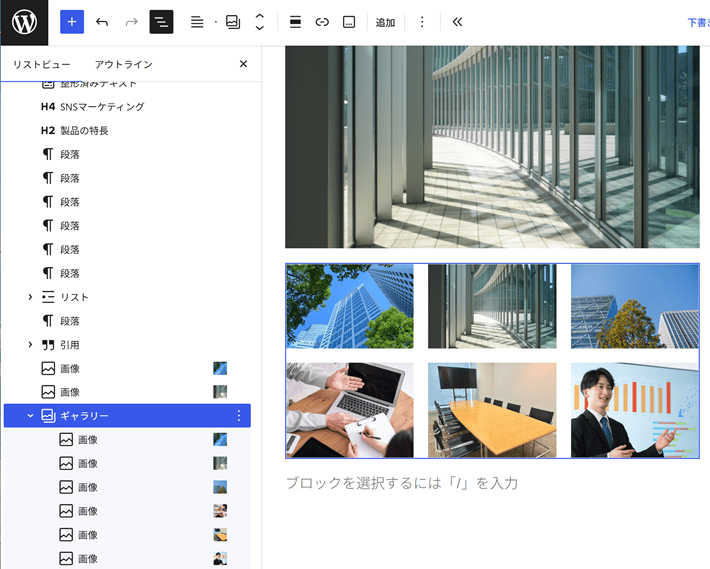
Task: Select first 段落 block below 製品の特長
Action: 127,154
